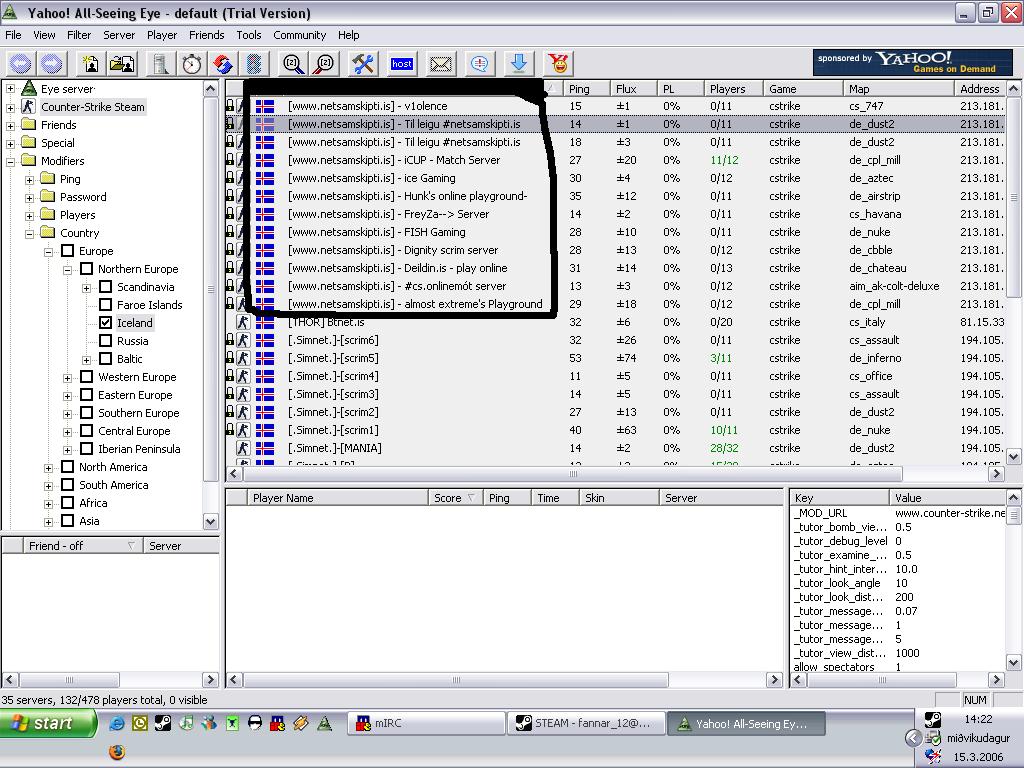Image resolution: width=1024 pixels, height=768 pixels.
Task: Click the stopwatch toolbar icon
Action: [x=191, y=63]
